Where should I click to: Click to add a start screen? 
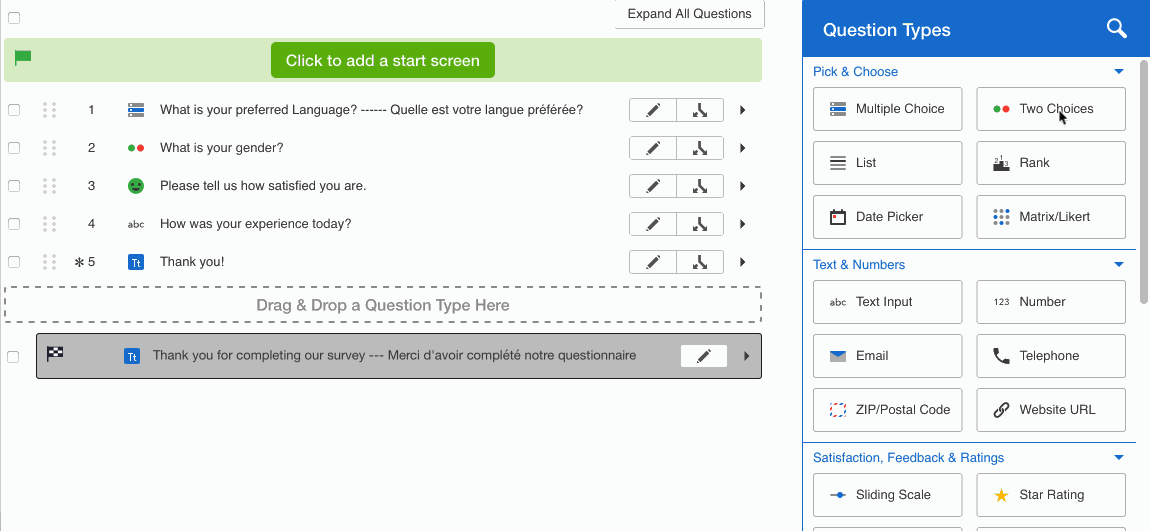[x=383, y=60]
